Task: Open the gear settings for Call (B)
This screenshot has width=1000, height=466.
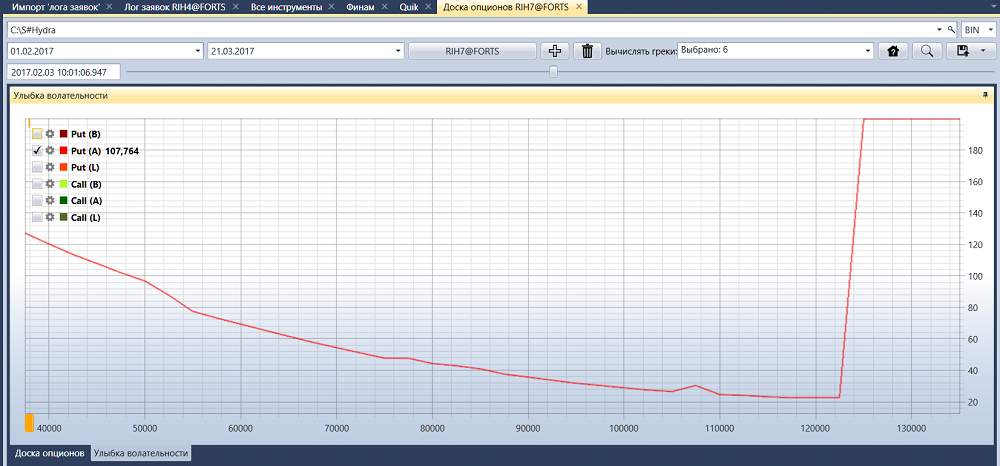Action: 50,184
